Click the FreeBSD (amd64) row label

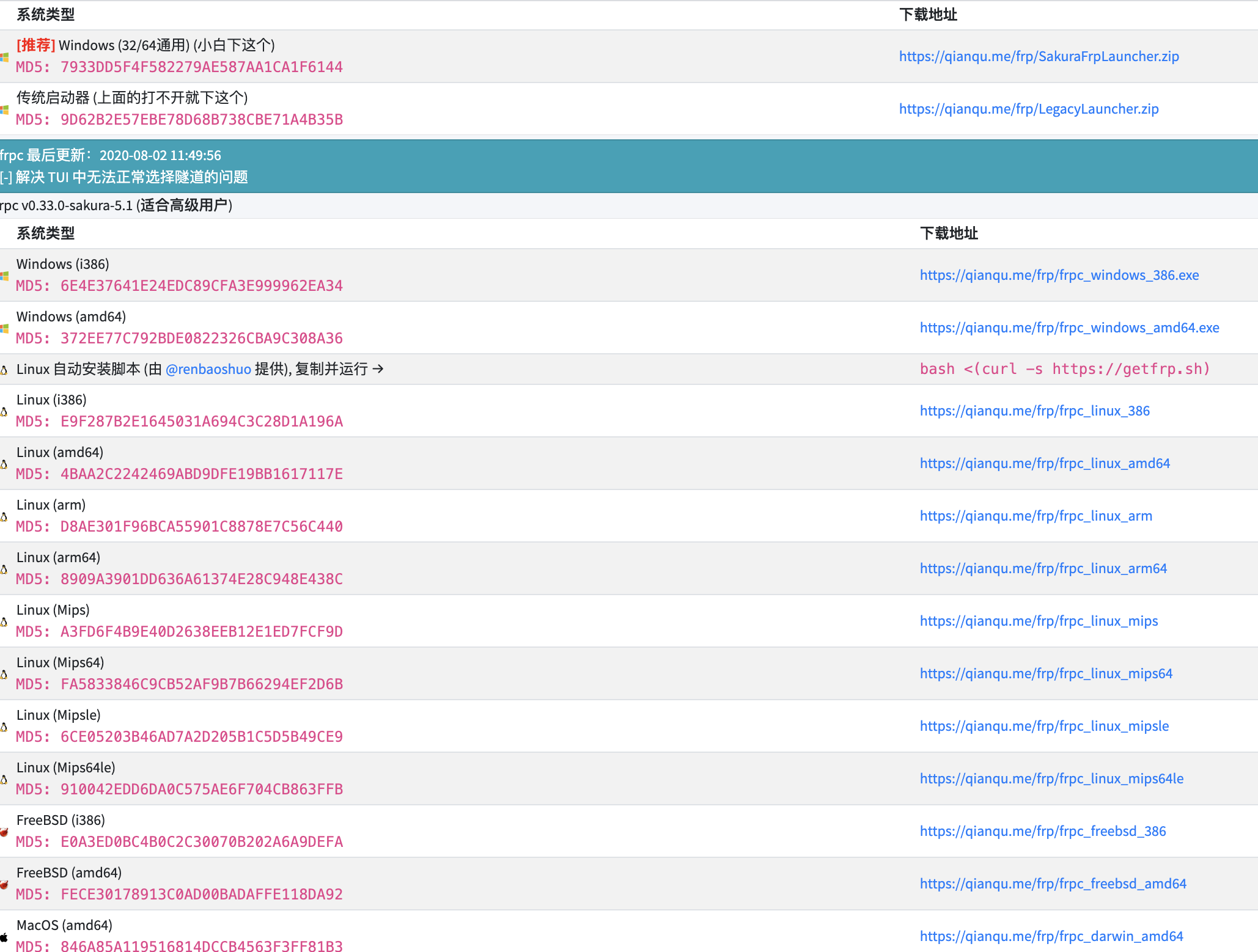pos(69,873)
